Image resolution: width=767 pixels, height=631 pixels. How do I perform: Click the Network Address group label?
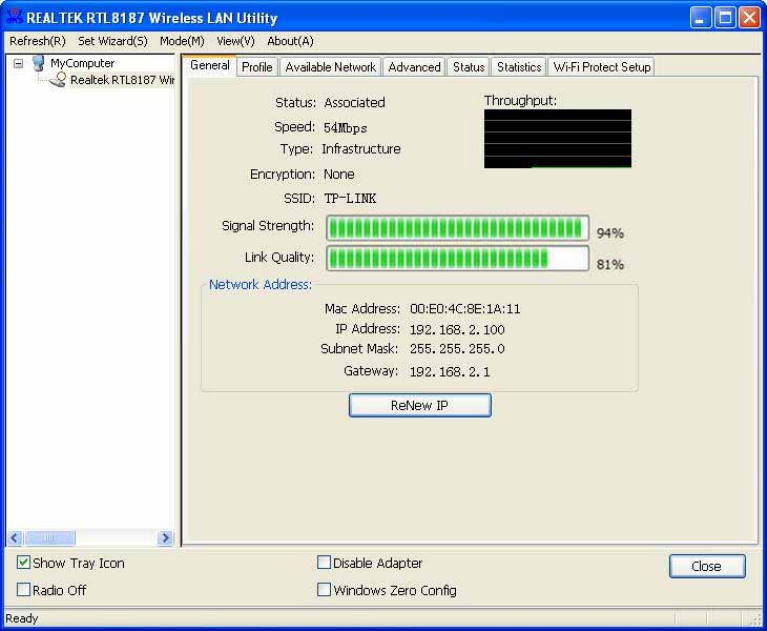(260, 284)
